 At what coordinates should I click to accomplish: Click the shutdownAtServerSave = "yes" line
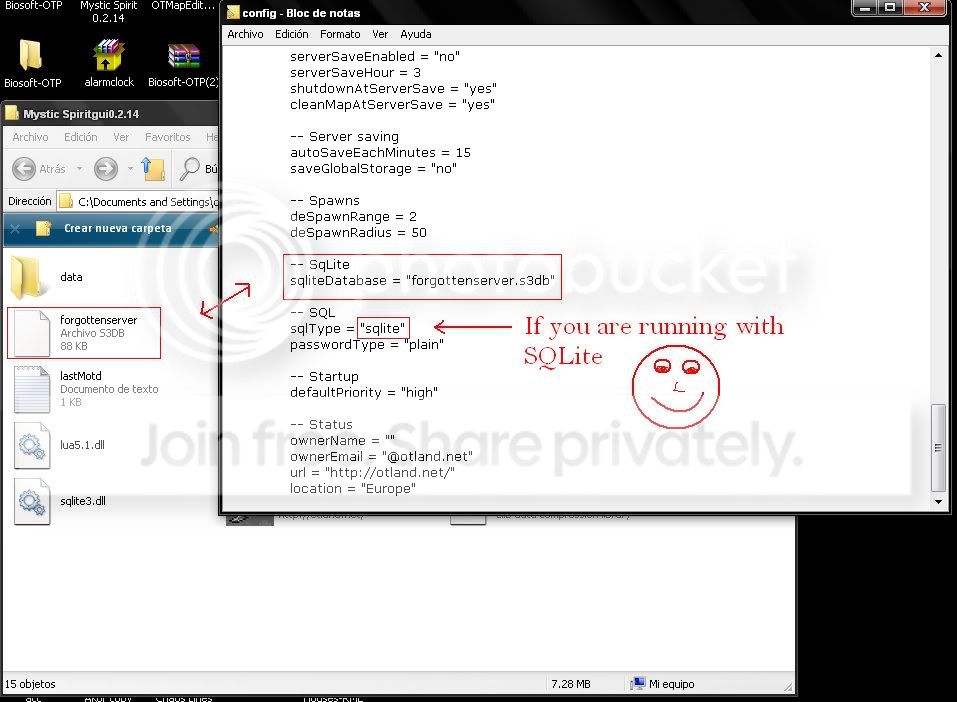coord(393,89)
